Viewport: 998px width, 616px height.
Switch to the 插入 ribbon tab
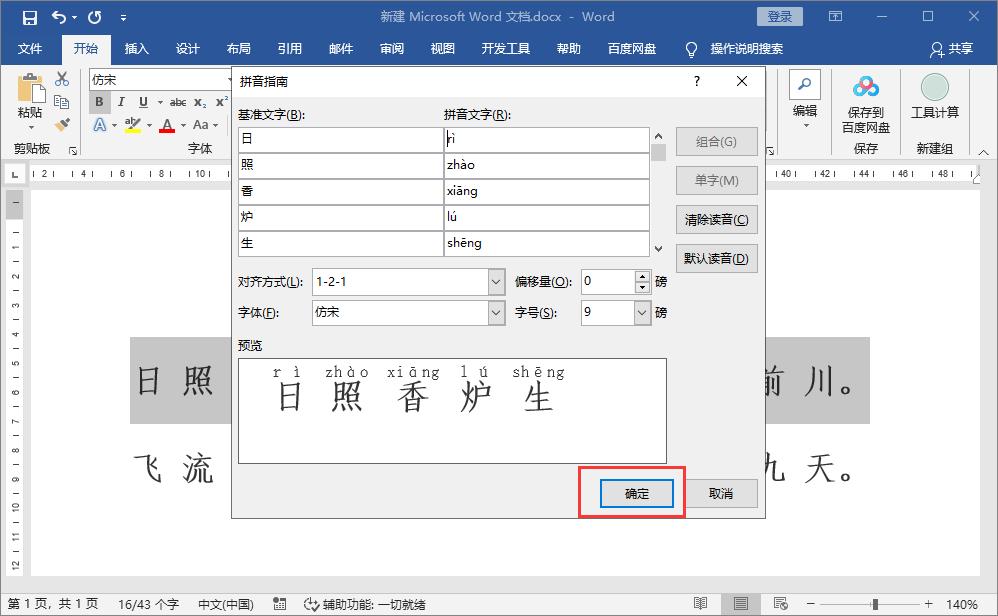(x=136, y=47)
